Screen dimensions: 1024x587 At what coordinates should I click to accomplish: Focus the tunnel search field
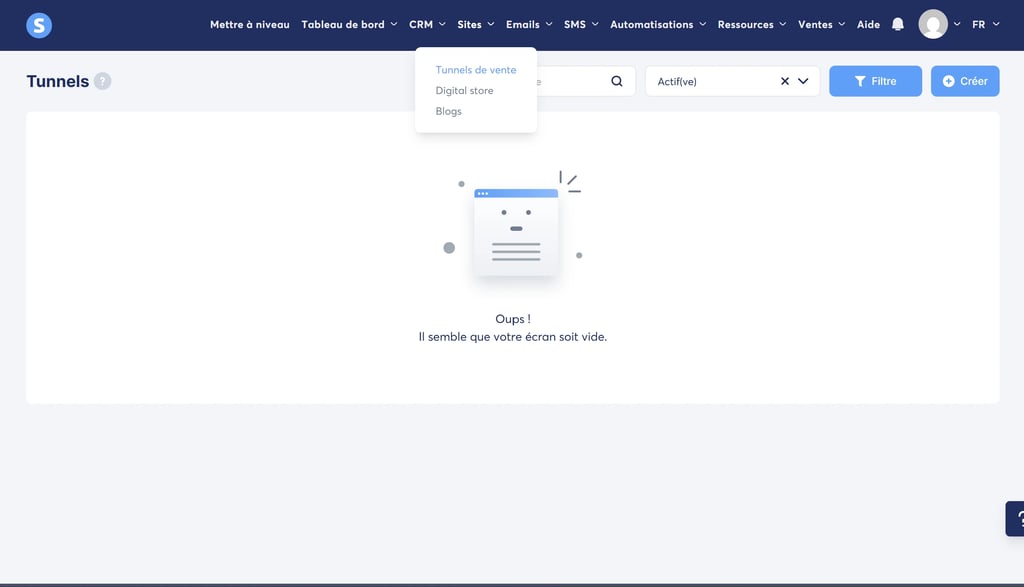click(x=573, y=81)
